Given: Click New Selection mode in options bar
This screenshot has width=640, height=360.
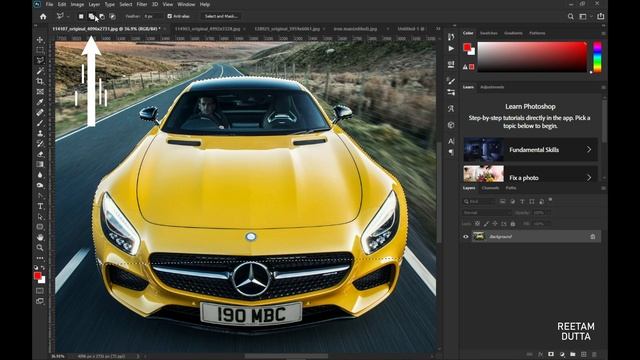Looking at the screenshot, I should pyautogui.click(x=81, y=16).
